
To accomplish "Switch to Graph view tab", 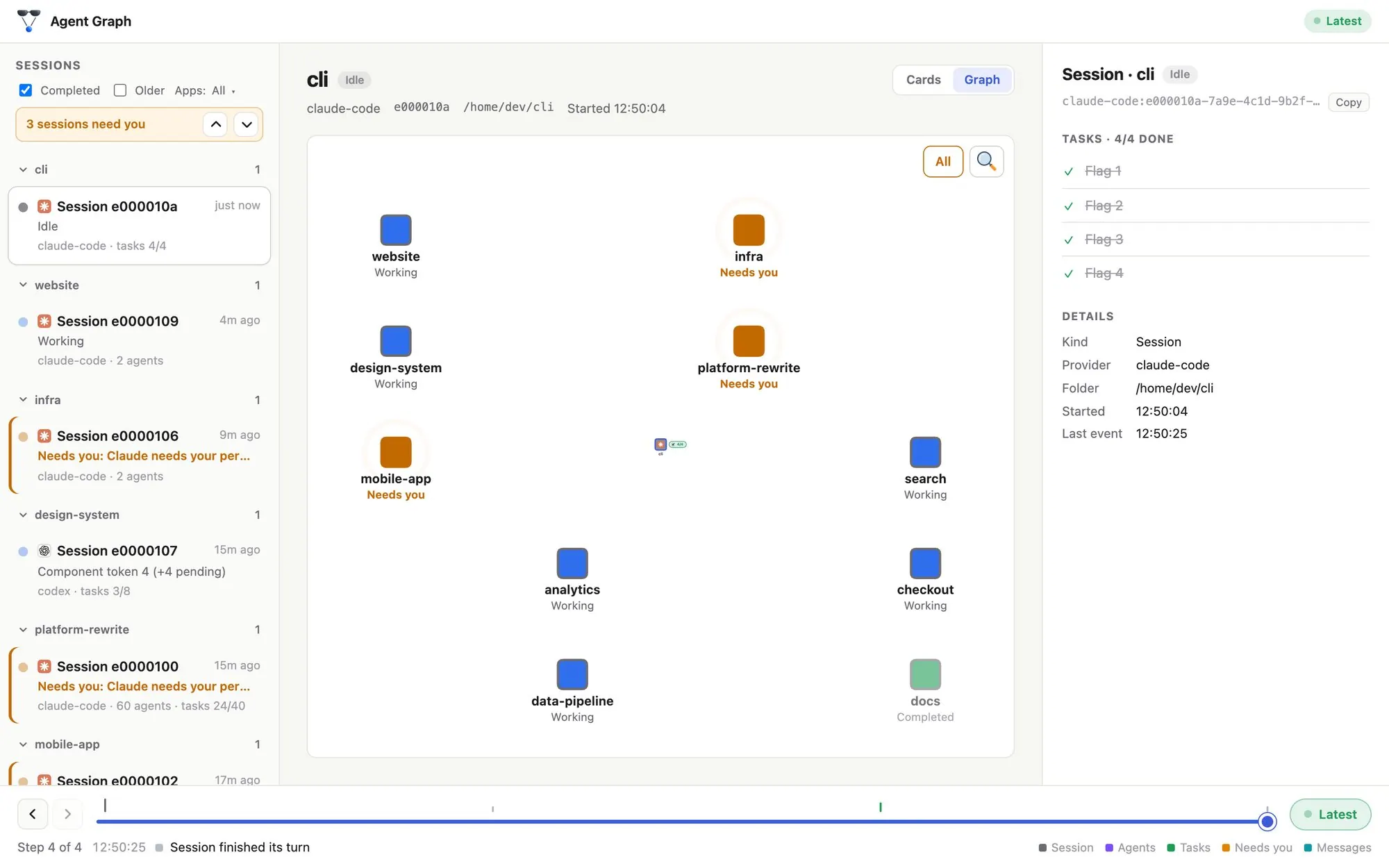I will [x=982, y=80].
